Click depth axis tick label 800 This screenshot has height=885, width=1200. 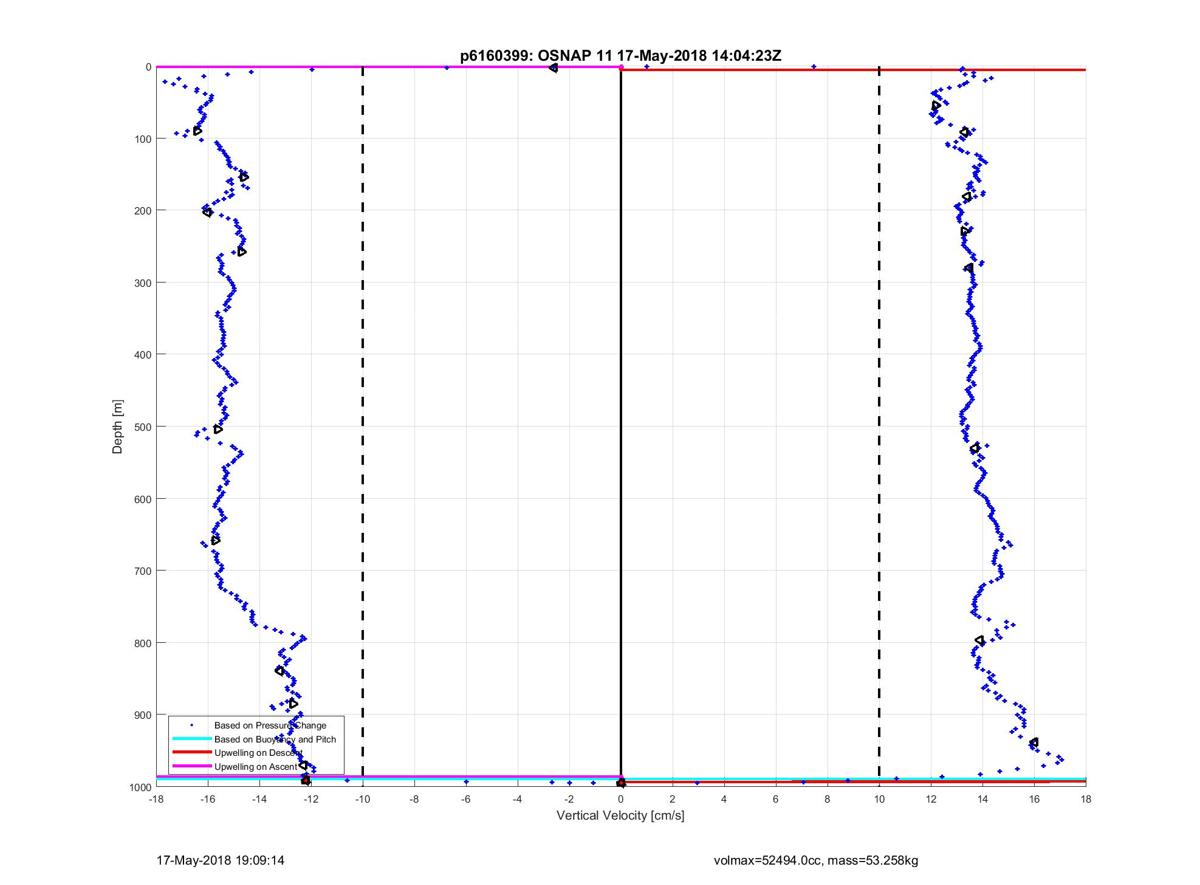click(x=142, y=643)
